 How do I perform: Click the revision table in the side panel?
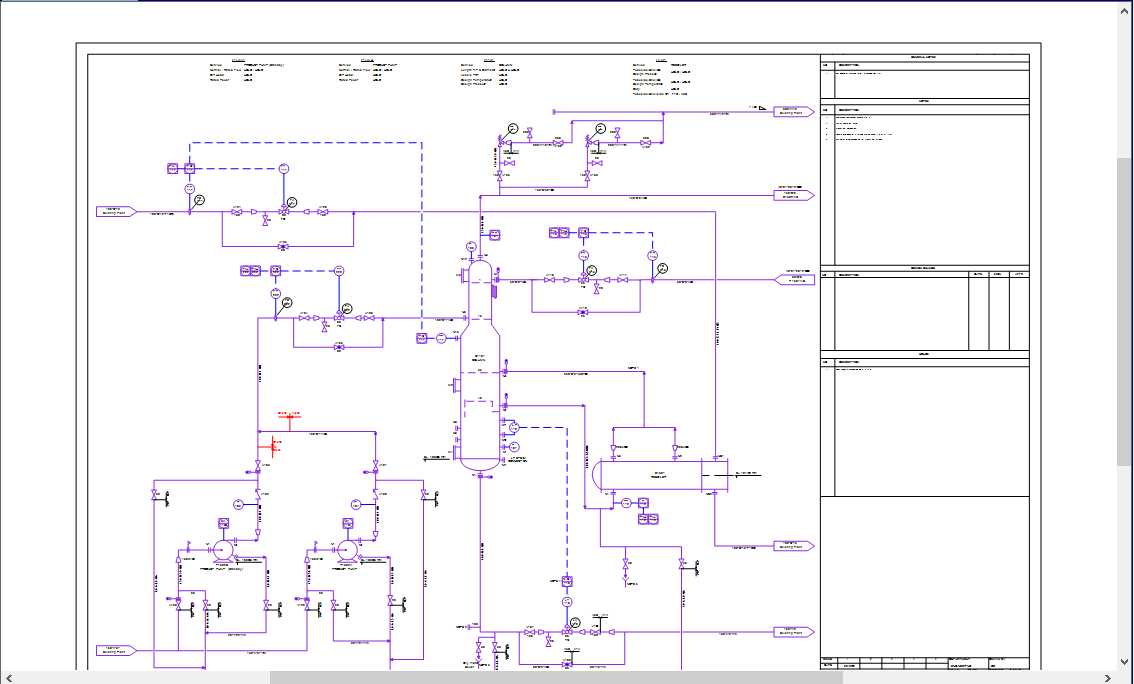pos(924,308)
